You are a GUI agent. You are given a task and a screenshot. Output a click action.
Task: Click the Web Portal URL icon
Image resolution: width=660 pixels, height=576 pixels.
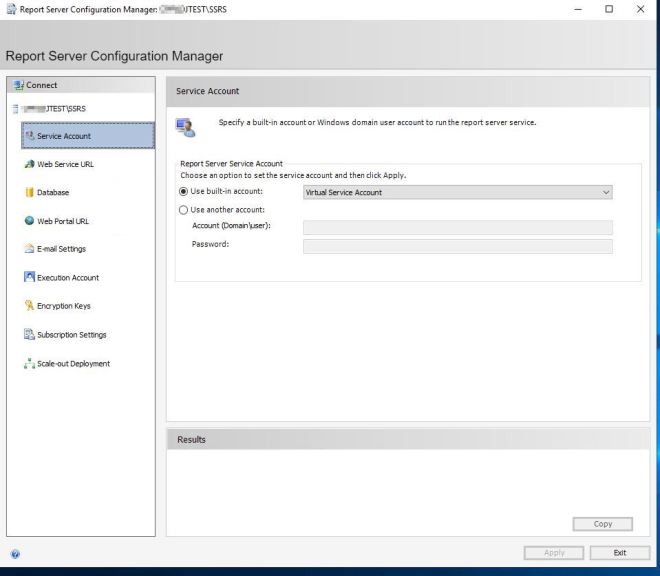point(28,221)
